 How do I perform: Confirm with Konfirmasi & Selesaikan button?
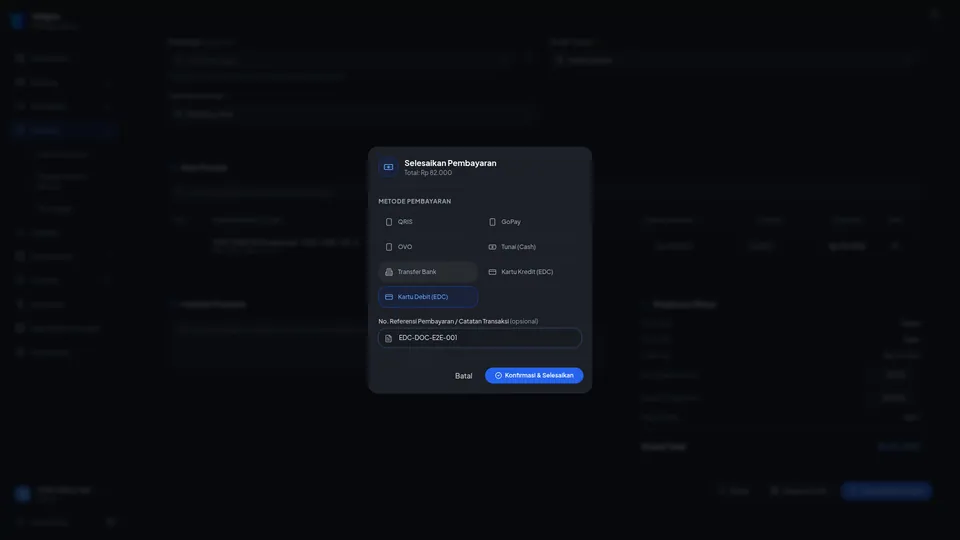[x=534, y=375]
